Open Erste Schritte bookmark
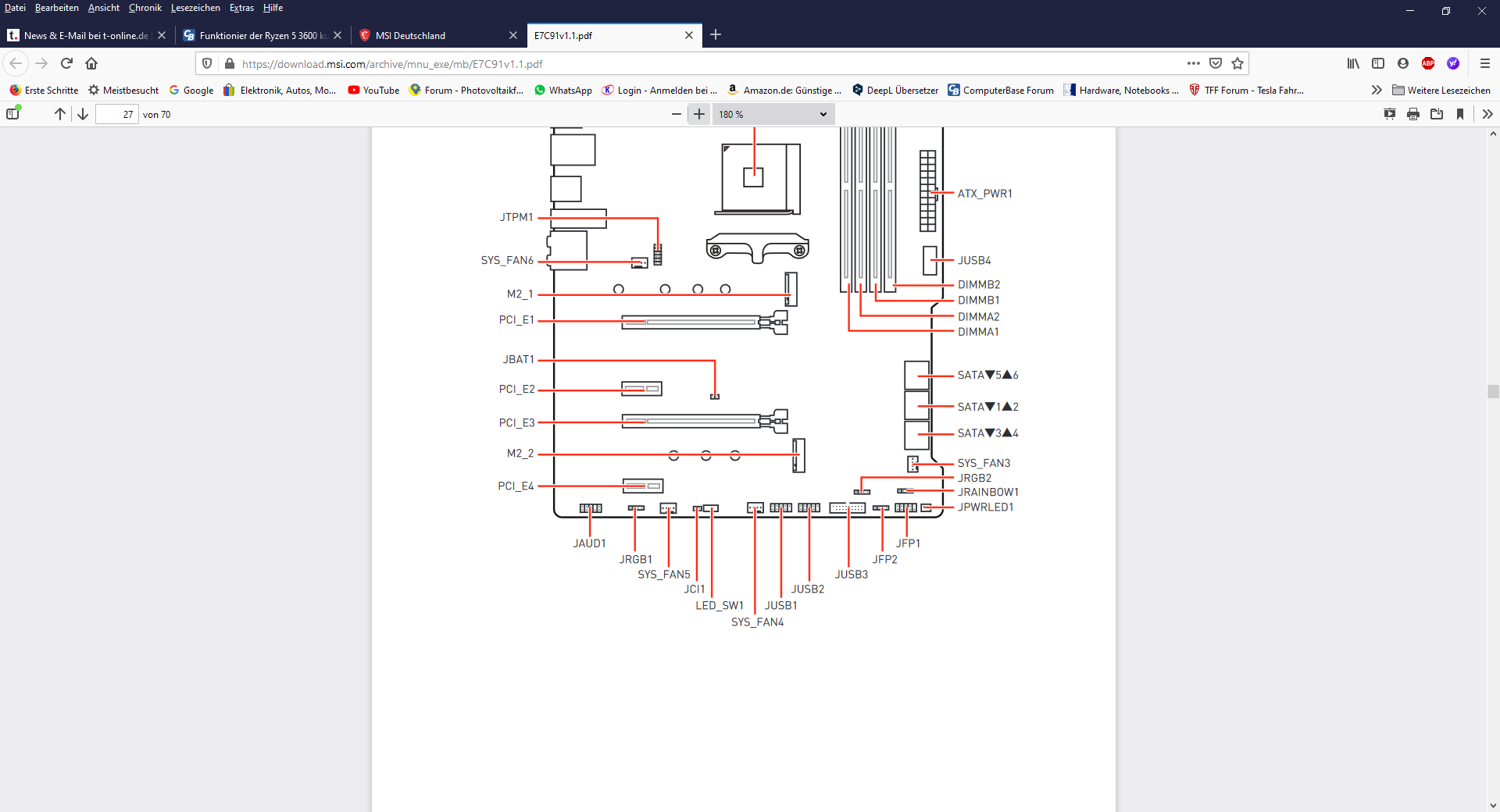This screenshot has height=812, width=1500. (44, 91)
